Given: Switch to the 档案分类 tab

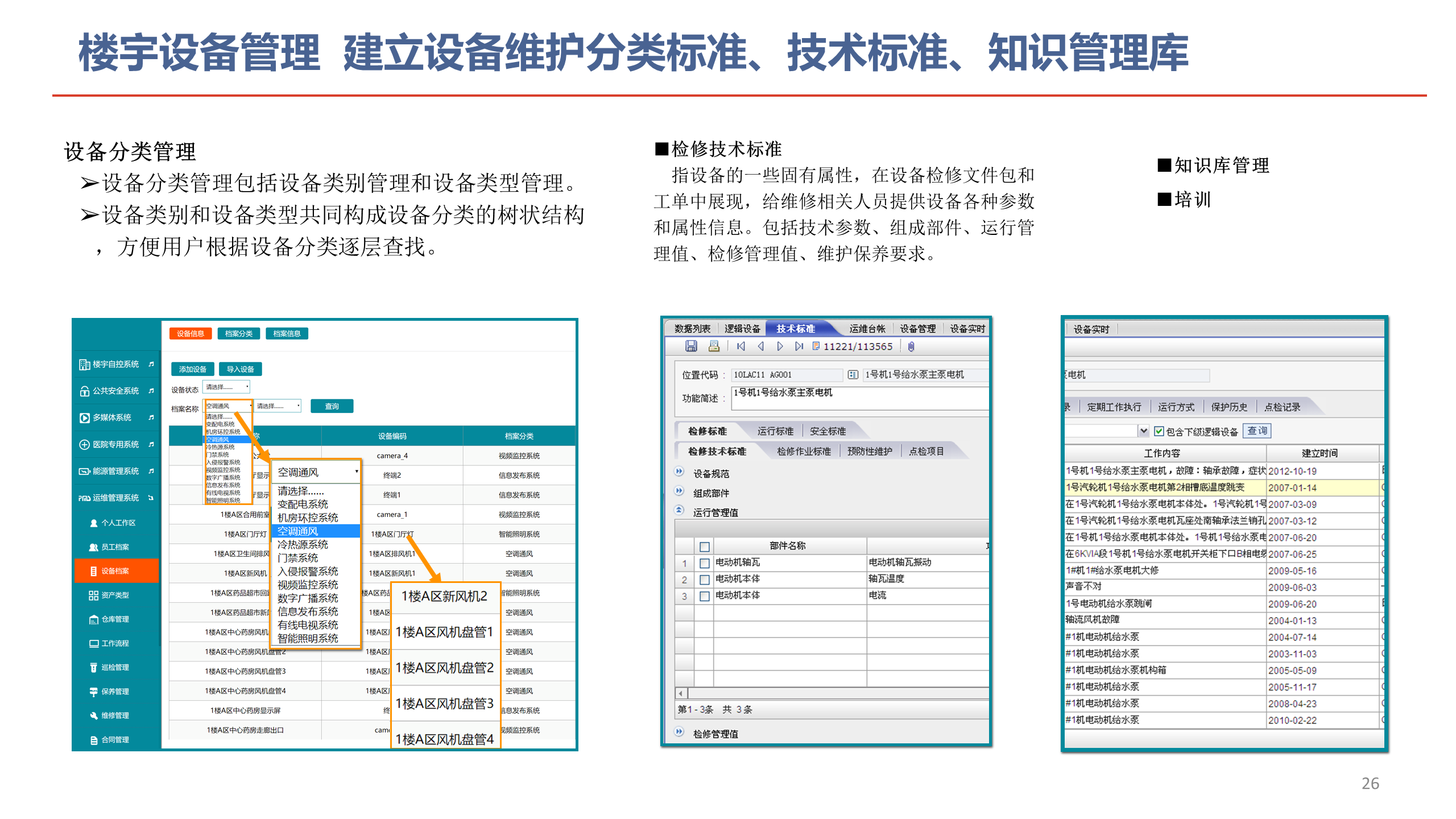Looking at the screenshot, I should (239, 334).
